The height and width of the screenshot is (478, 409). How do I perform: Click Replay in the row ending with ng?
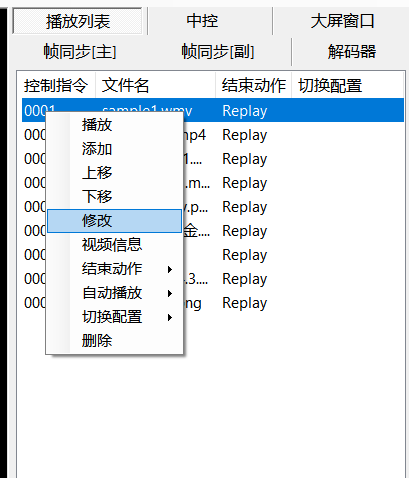(245, 303)
